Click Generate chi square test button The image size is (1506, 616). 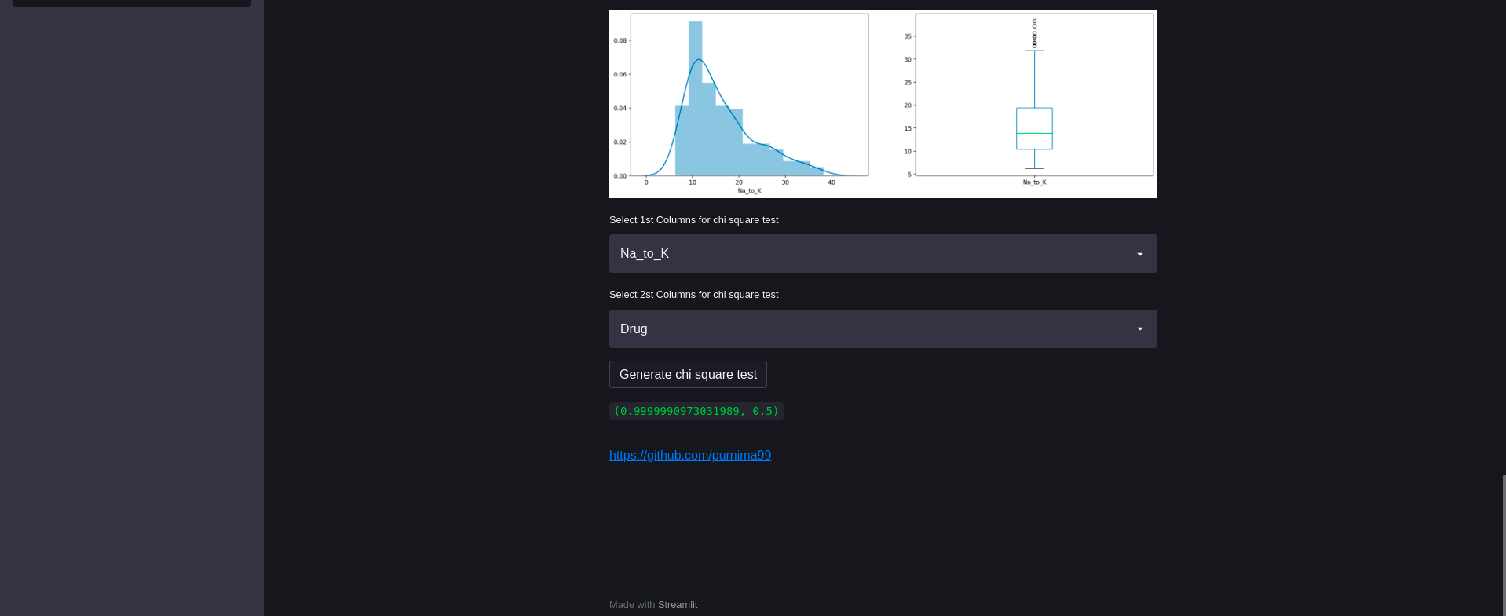688,374
